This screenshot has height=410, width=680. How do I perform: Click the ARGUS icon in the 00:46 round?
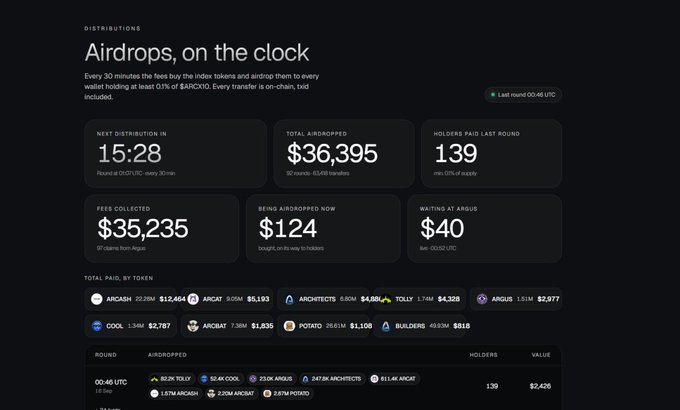point(253,379)
